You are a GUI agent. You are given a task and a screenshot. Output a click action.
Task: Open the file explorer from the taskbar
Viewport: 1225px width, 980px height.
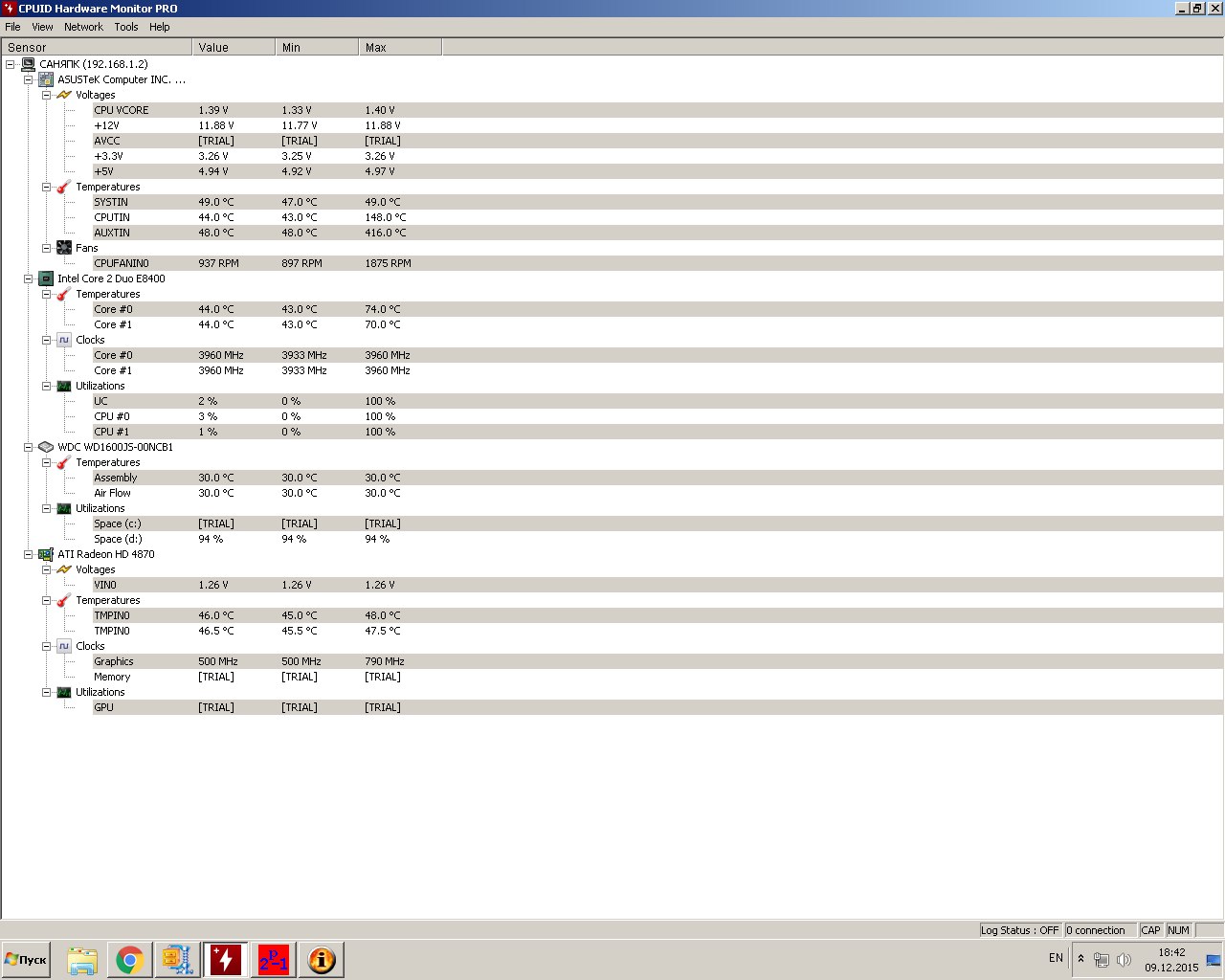(x=82, y=960)
